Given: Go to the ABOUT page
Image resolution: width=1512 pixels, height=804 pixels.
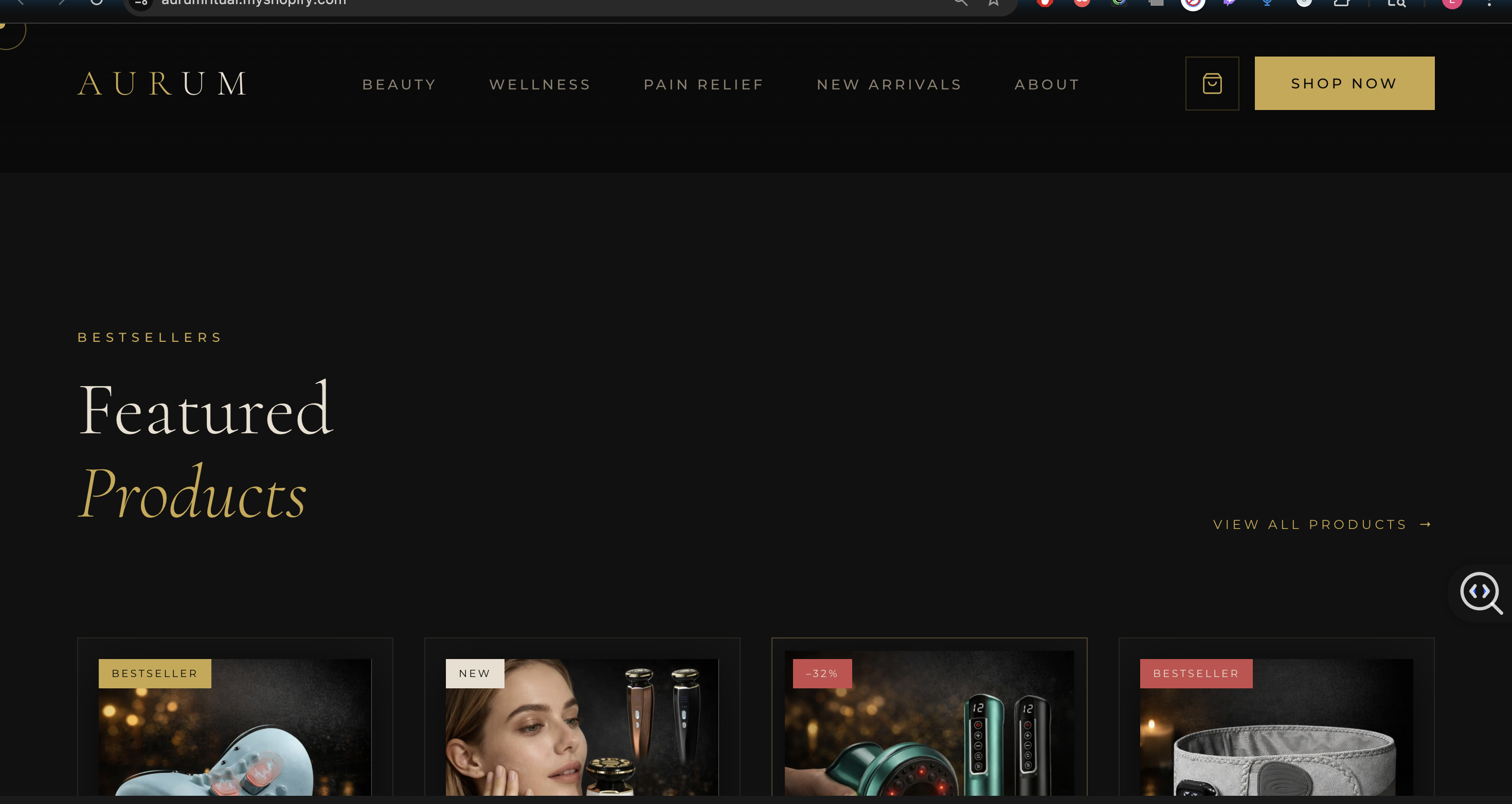Looking at the screenshot, I should point(1047,84).
